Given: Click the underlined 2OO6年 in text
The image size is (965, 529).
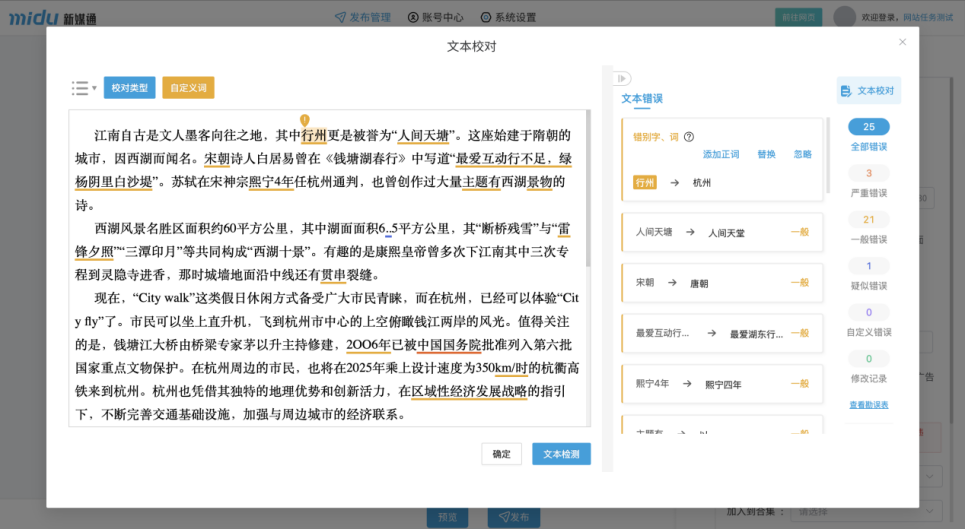Looking at the screenshot, I should [x=369, y=345].
